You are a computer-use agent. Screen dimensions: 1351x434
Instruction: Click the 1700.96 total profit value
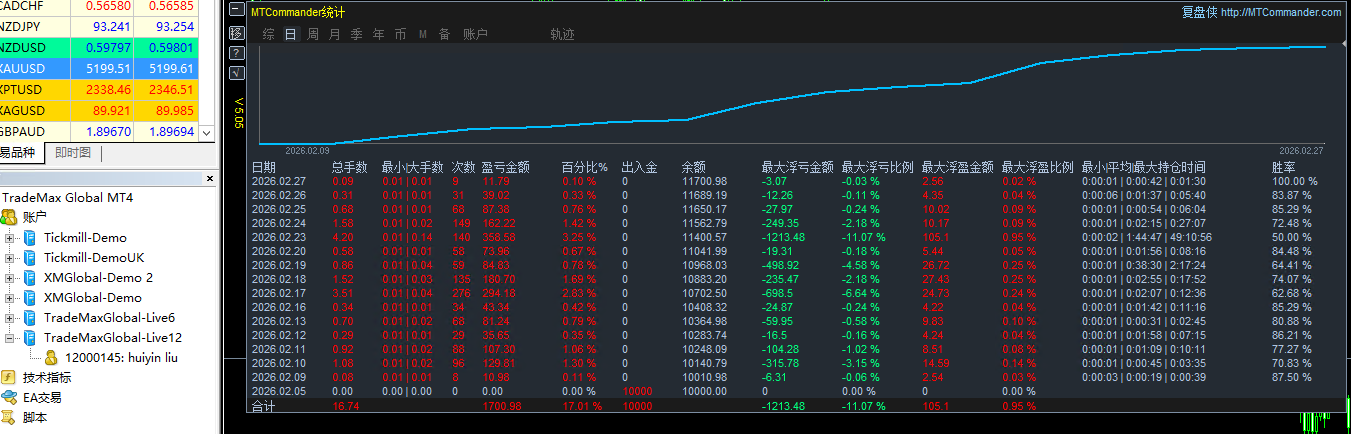[x=502, y=406]
